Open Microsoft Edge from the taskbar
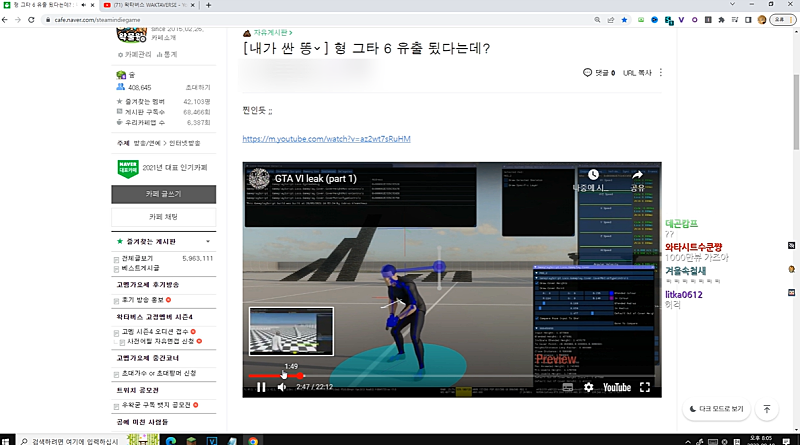Viewport: 800px width, 445px height. point(171,441)
